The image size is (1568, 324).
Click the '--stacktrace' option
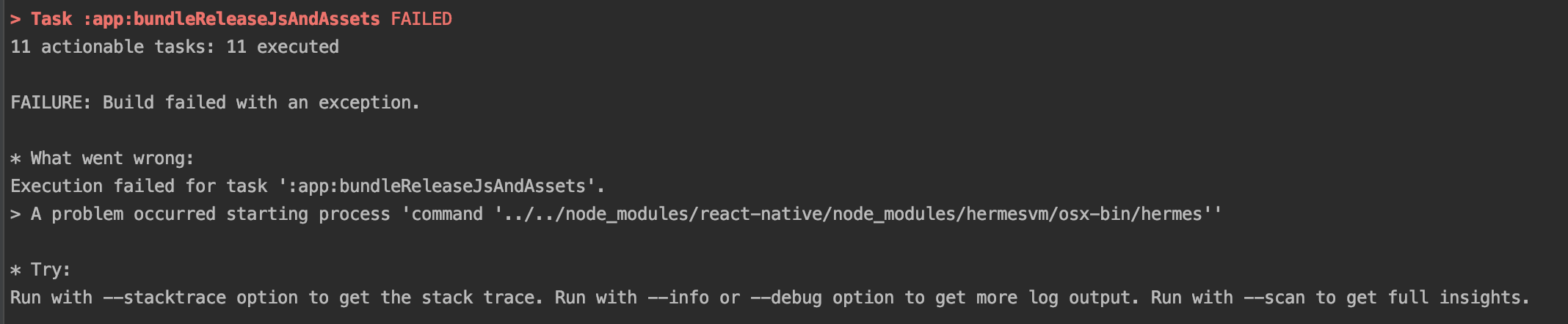coord(164,298)
